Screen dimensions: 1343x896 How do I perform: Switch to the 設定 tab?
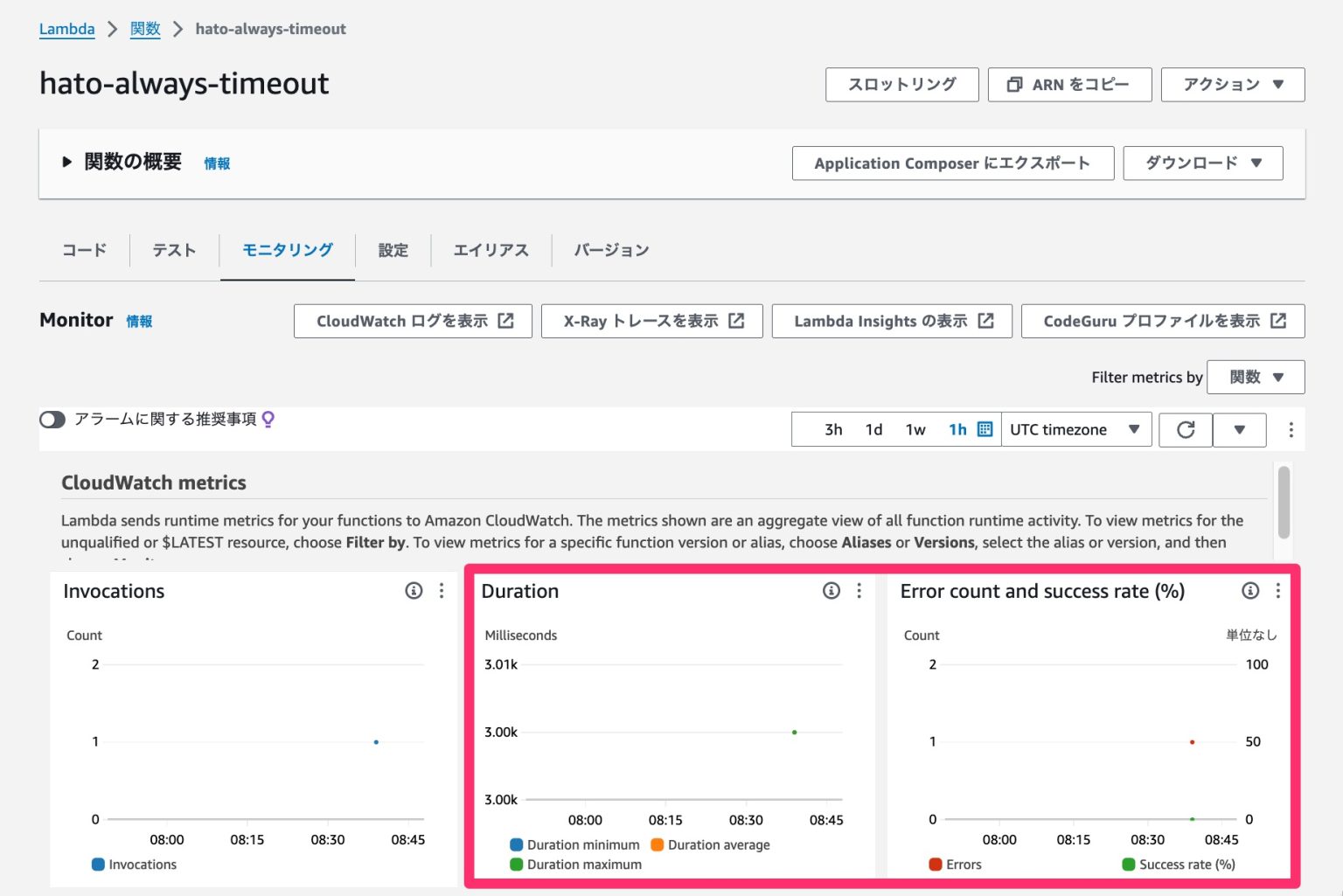coord(393,251)
